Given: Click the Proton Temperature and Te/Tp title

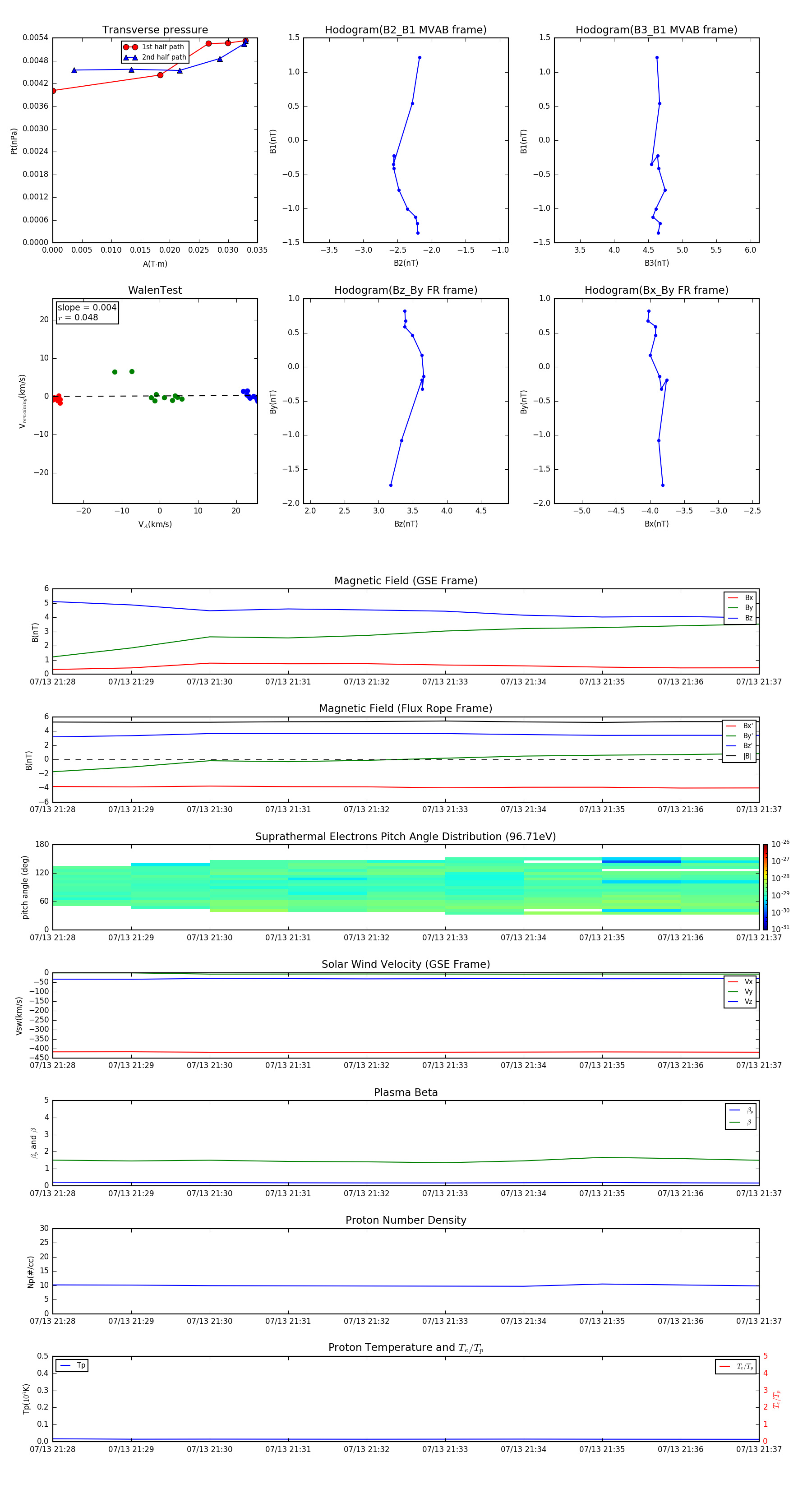Looking at the screenshot, I should [x=406, y=1348].
